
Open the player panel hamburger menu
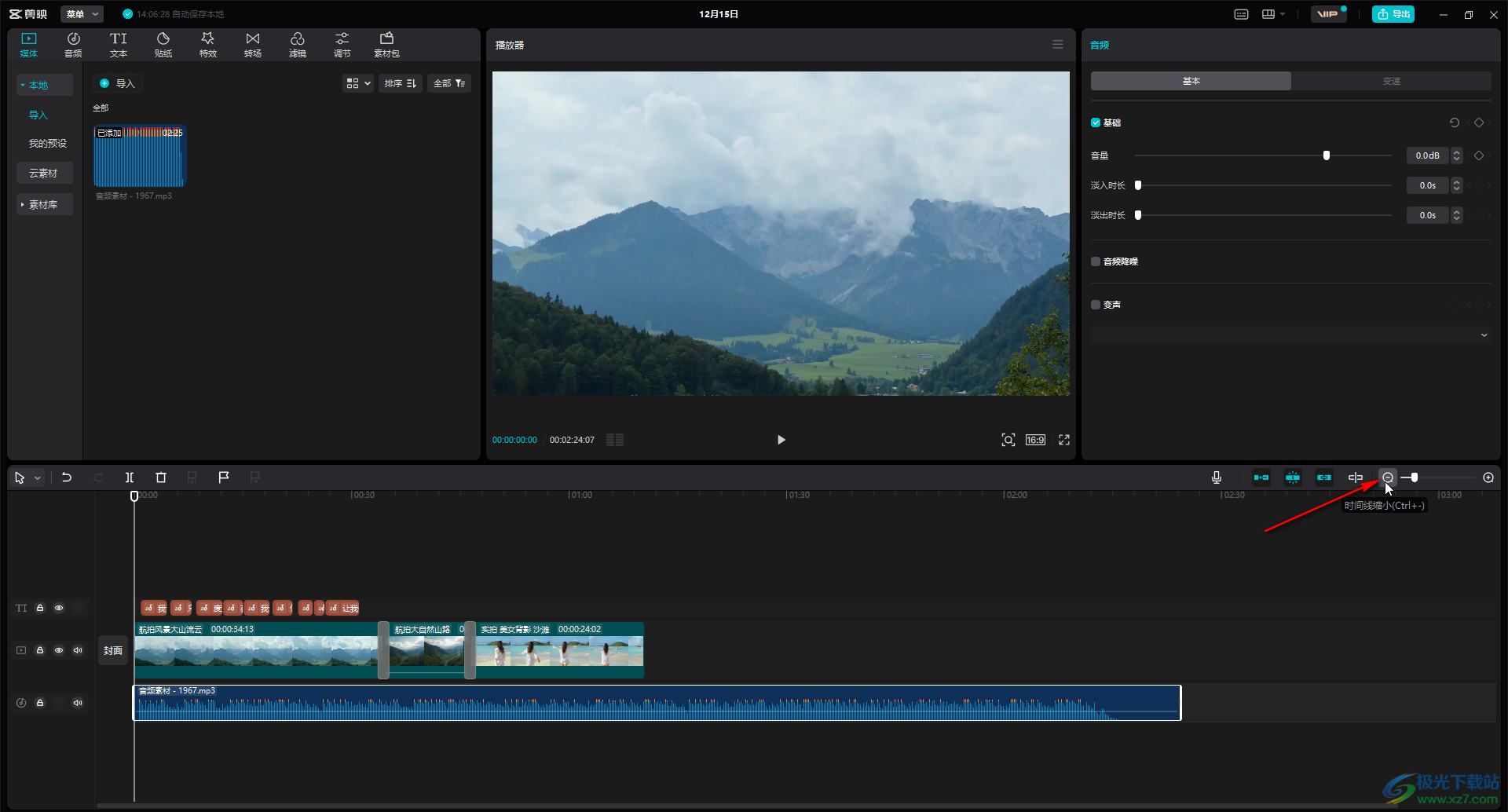pyautogui.click(x=1058, y=45)
